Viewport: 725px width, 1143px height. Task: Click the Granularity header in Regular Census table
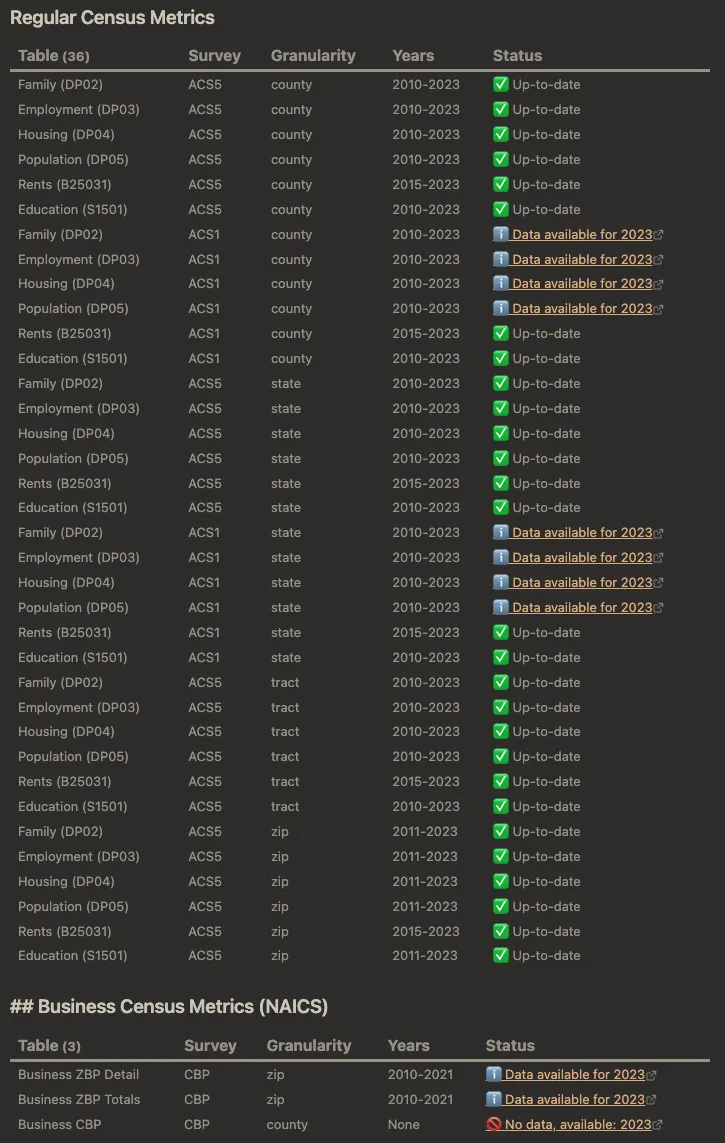coord(313,56)
